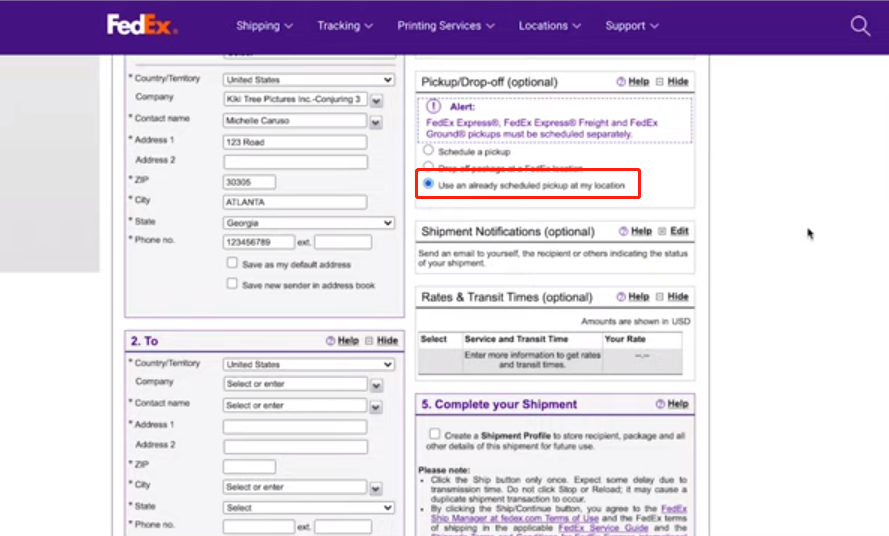Image resolution: width=889 pixels, height=536 pixels.
Task: Open sender Company dropdown arrow
Action: pos(376,101)
